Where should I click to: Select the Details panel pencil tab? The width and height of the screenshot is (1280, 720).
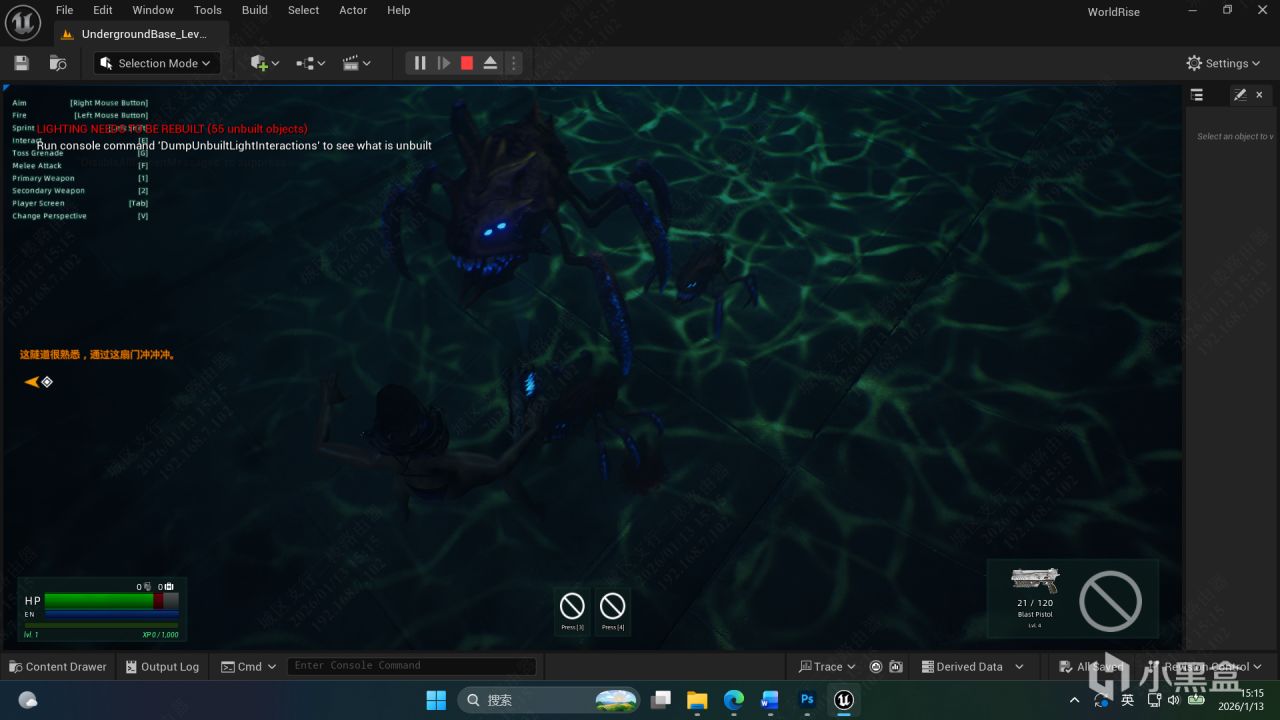coord(1240,95)
